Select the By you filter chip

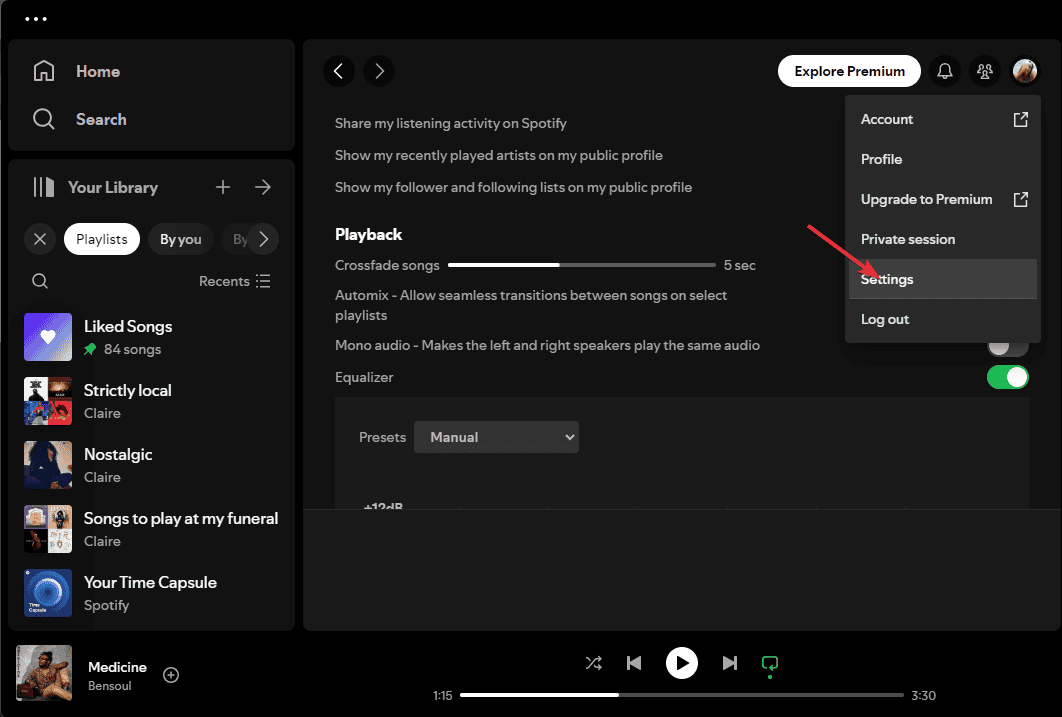(x=180, y=239)
